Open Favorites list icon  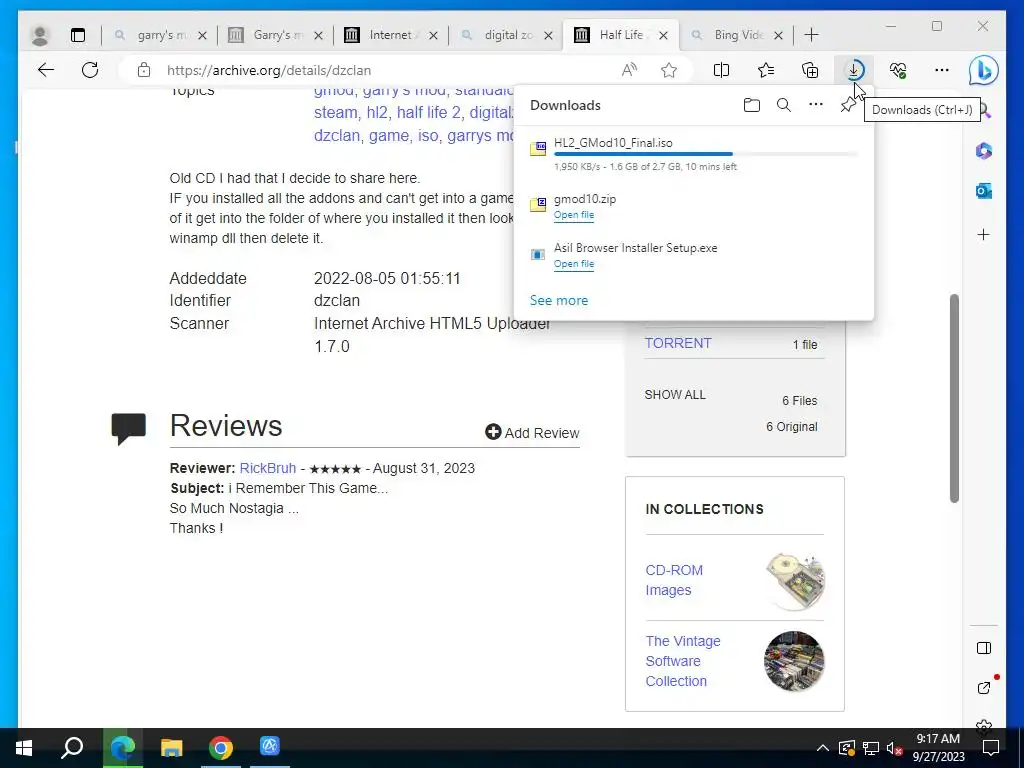[x=766, y=70]
